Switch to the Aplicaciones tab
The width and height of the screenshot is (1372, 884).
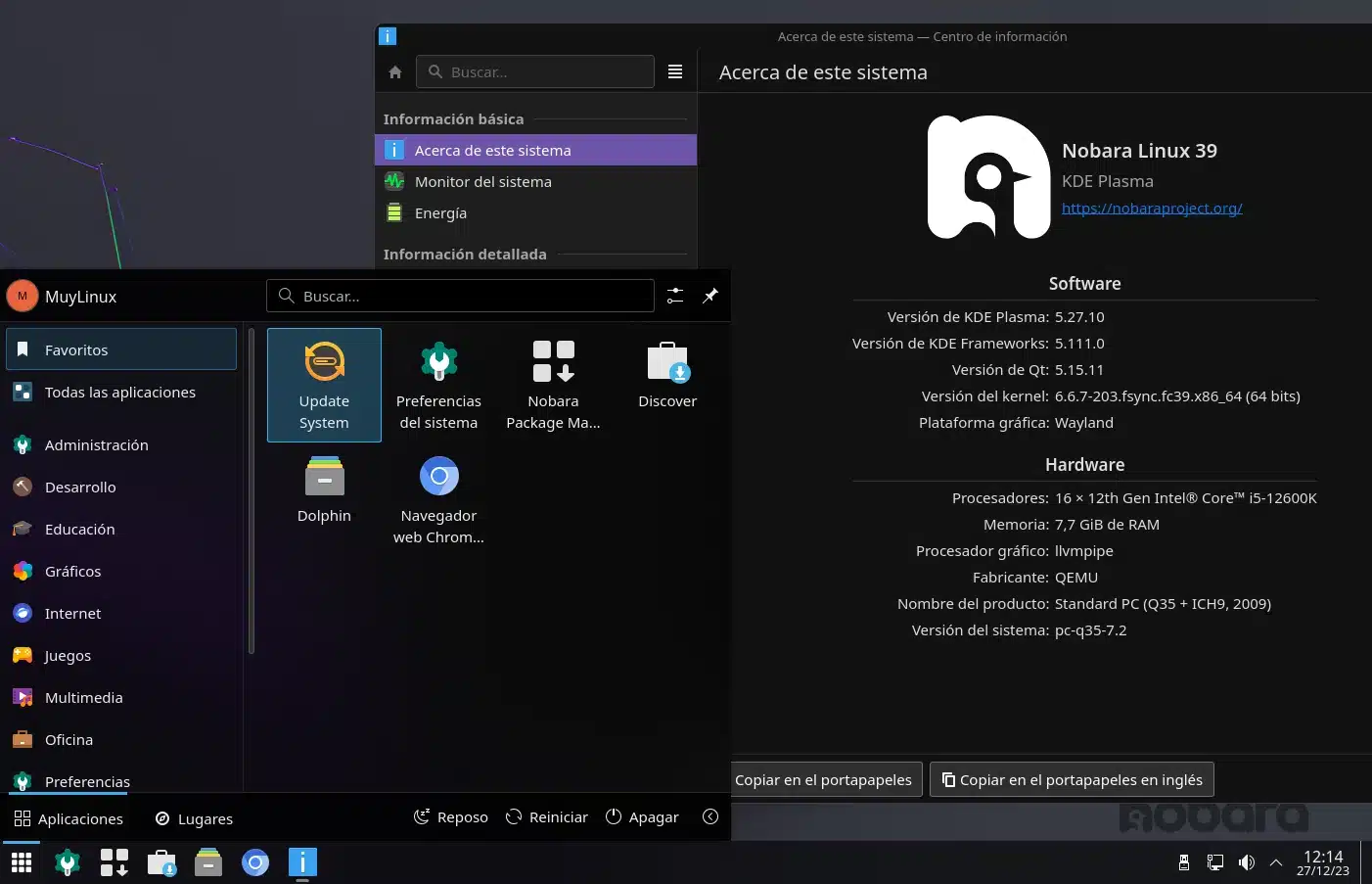pyautogui.click(x=69, y=818)
